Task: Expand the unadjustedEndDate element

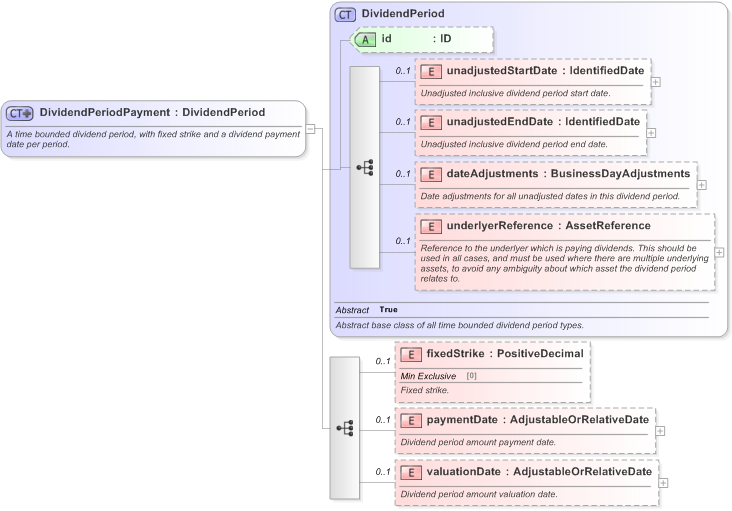Action: [651, 133]
